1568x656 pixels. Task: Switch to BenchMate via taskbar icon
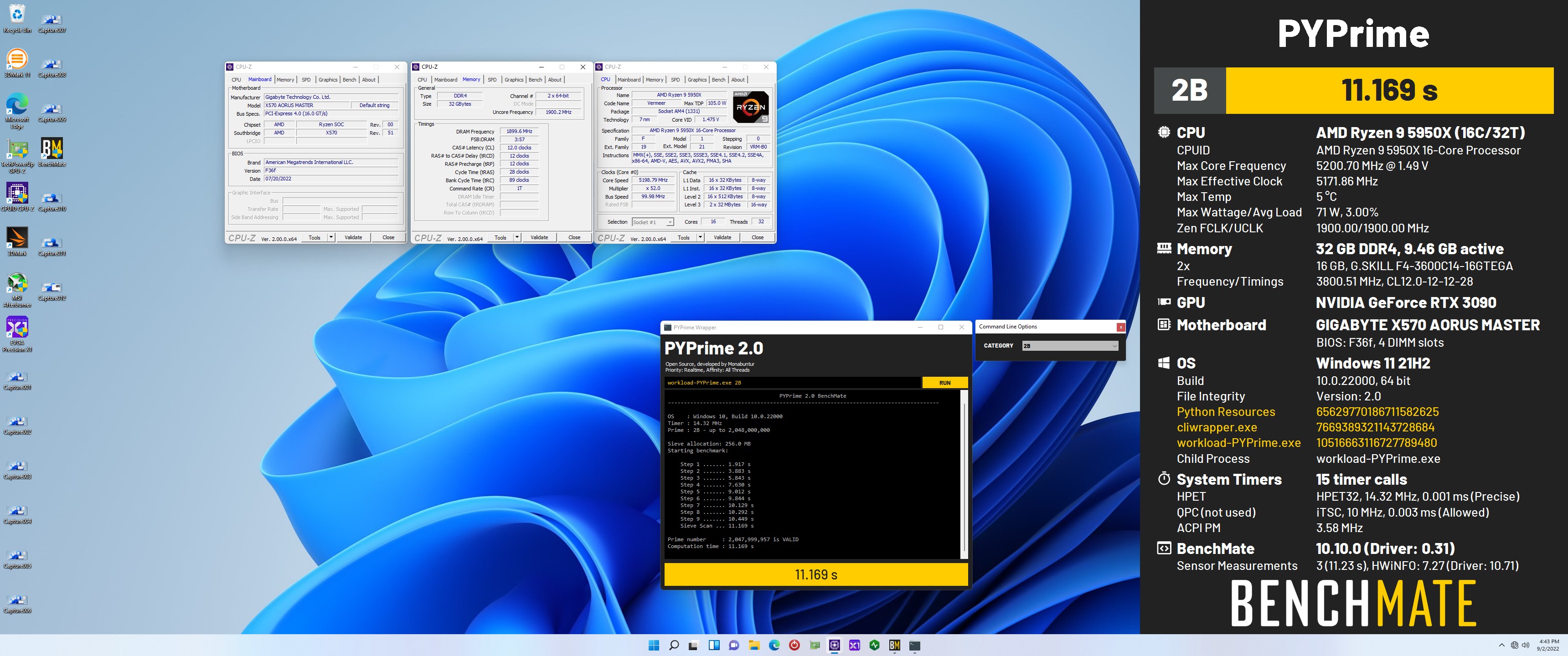pyautogui.click(x=895, y=645)
